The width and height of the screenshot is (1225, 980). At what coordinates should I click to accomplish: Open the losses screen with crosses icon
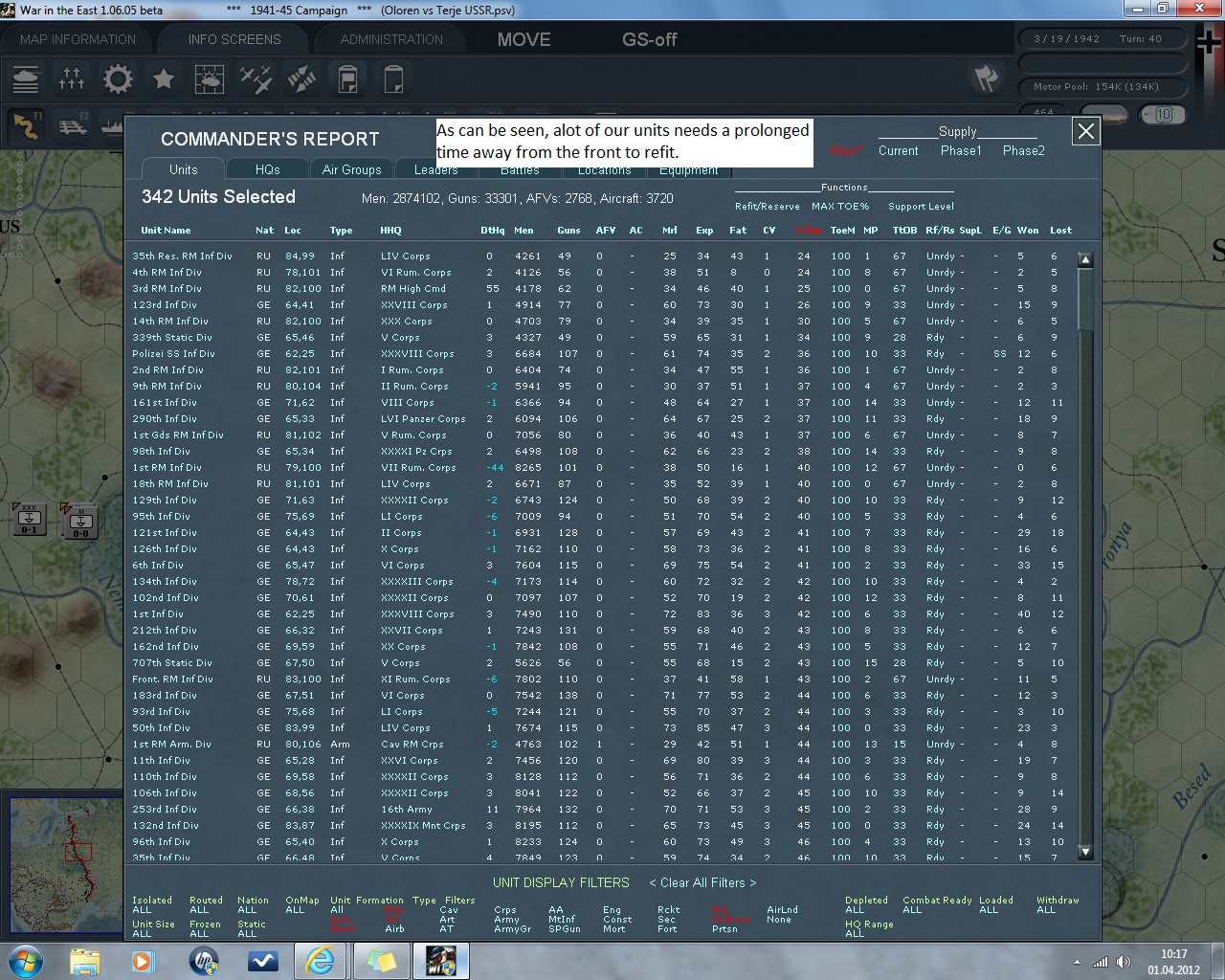click(x=72, y=78)
